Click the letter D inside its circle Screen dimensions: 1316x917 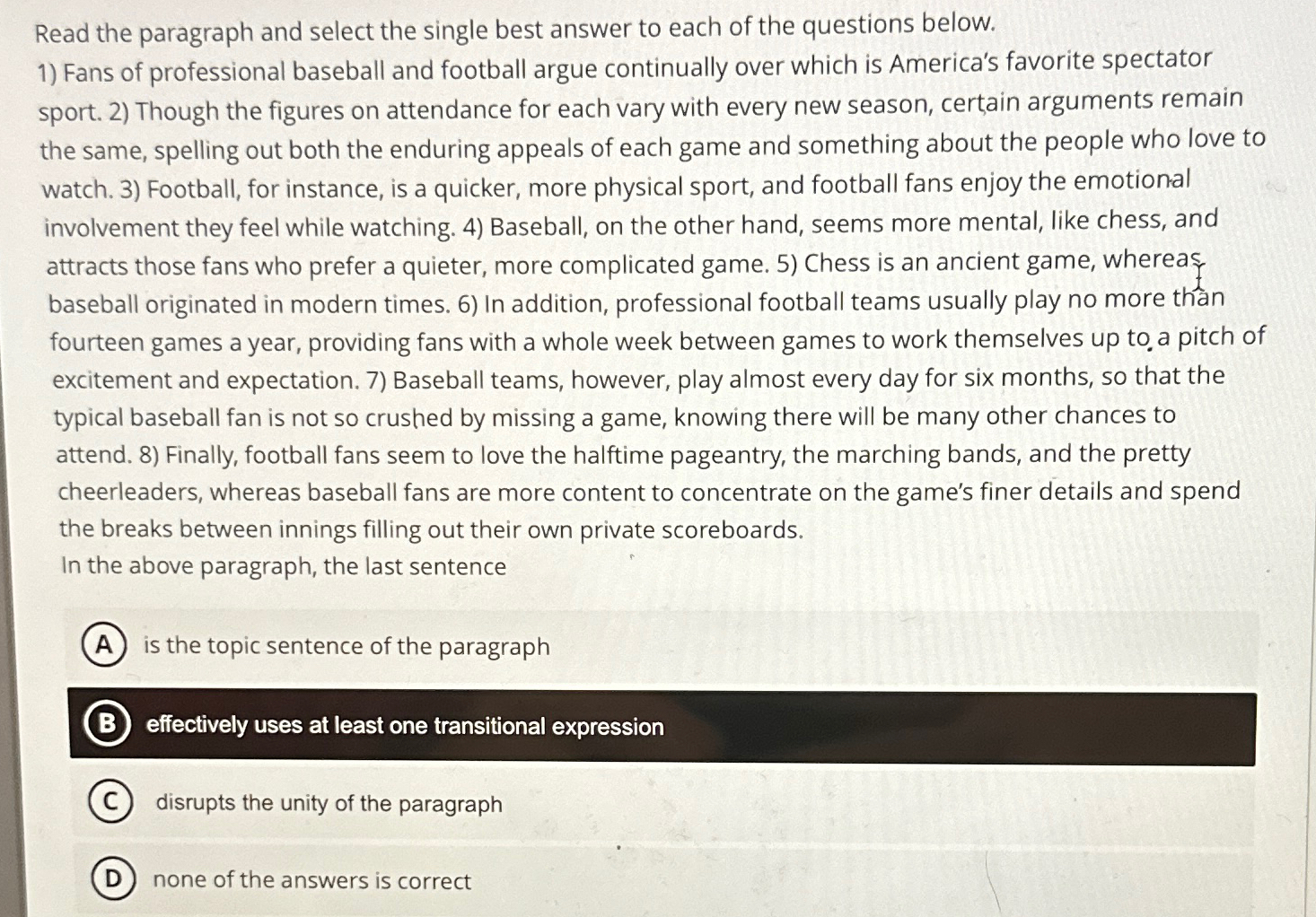[x=112, y=879]
